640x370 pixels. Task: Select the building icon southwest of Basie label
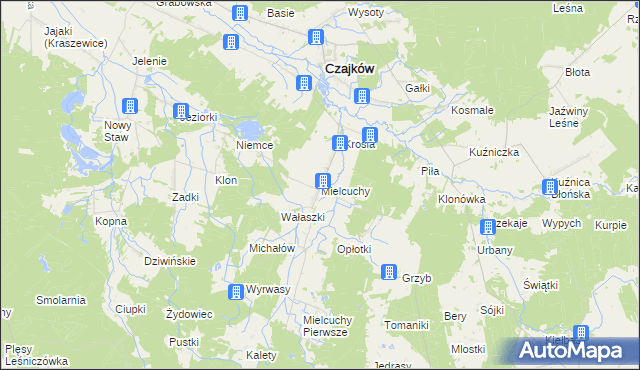tap(231, 42)
